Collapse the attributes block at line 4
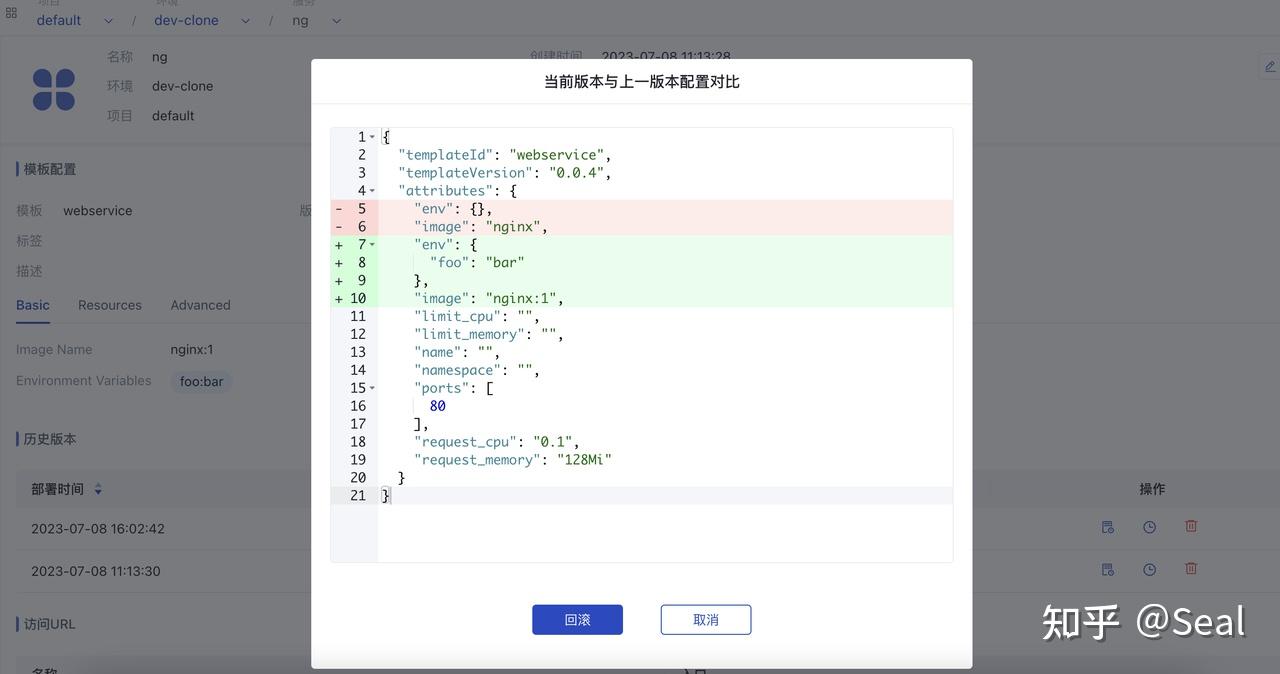This screenshot has width=1280, height=674. (x=371, y=190)
